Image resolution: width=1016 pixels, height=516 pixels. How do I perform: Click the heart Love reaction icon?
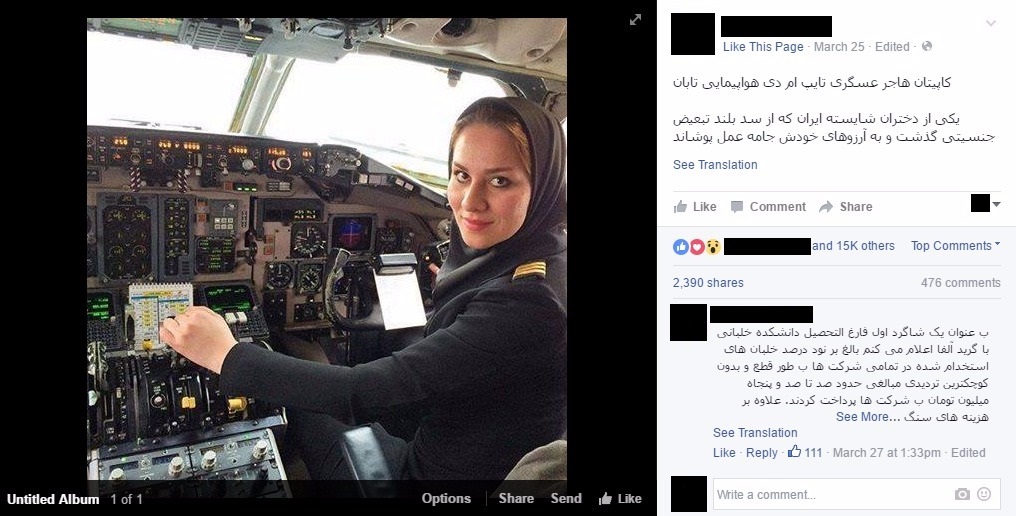pyautogui.click(x=697, y=246)
